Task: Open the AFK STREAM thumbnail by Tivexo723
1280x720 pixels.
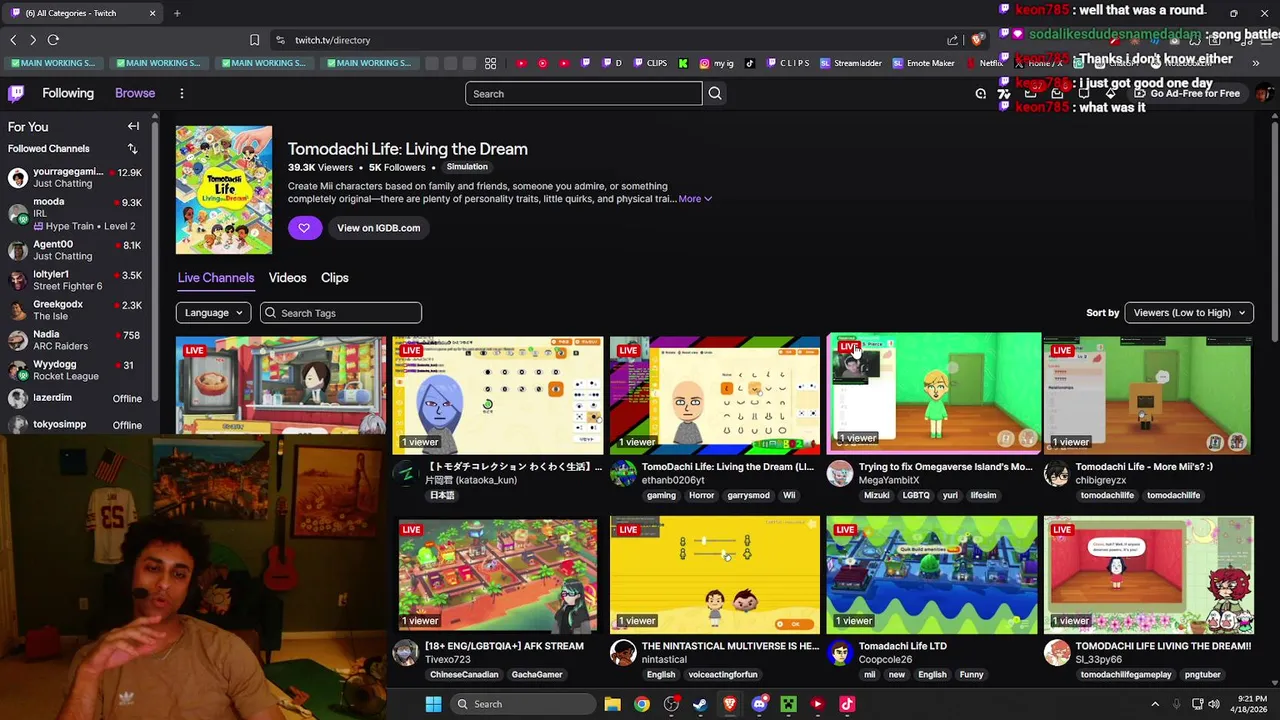Action: tap(498, 575)
